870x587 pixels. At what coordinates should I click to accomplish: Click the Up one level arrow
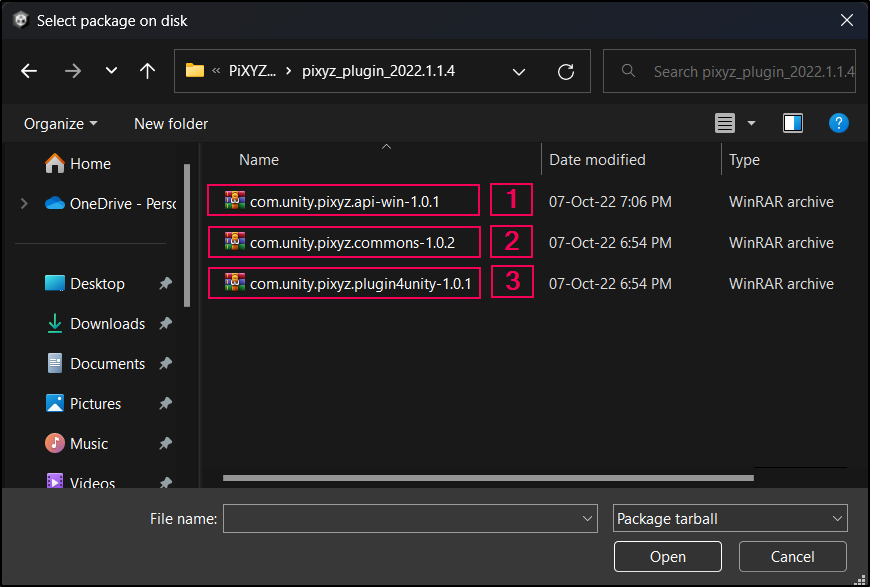coord(148,71)
